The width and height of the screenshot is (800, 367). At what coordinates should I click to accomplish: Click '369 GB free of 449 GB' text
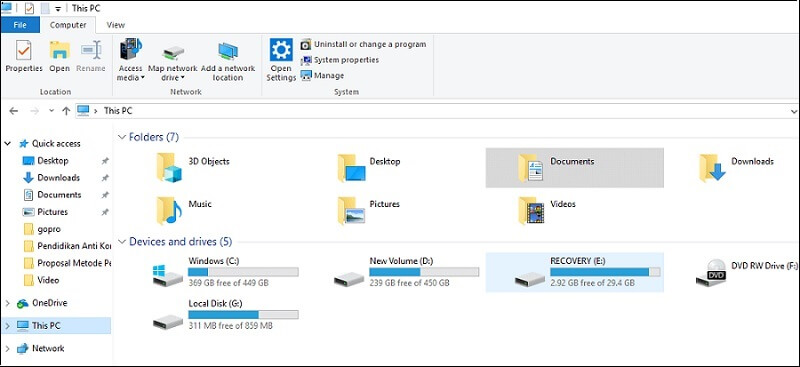(229, 282)
